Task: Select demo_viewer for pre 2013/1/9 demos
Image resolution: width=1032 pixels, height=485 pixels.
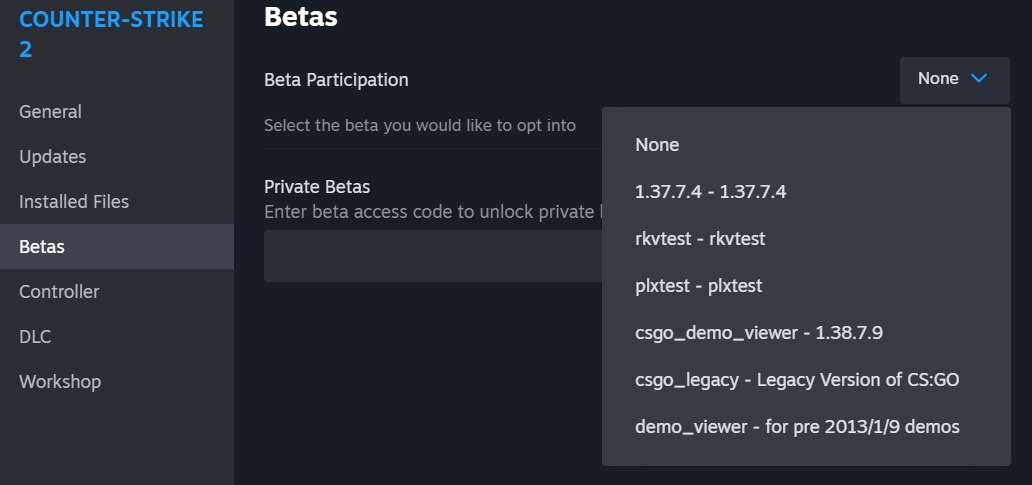Action: coord(797,427)
